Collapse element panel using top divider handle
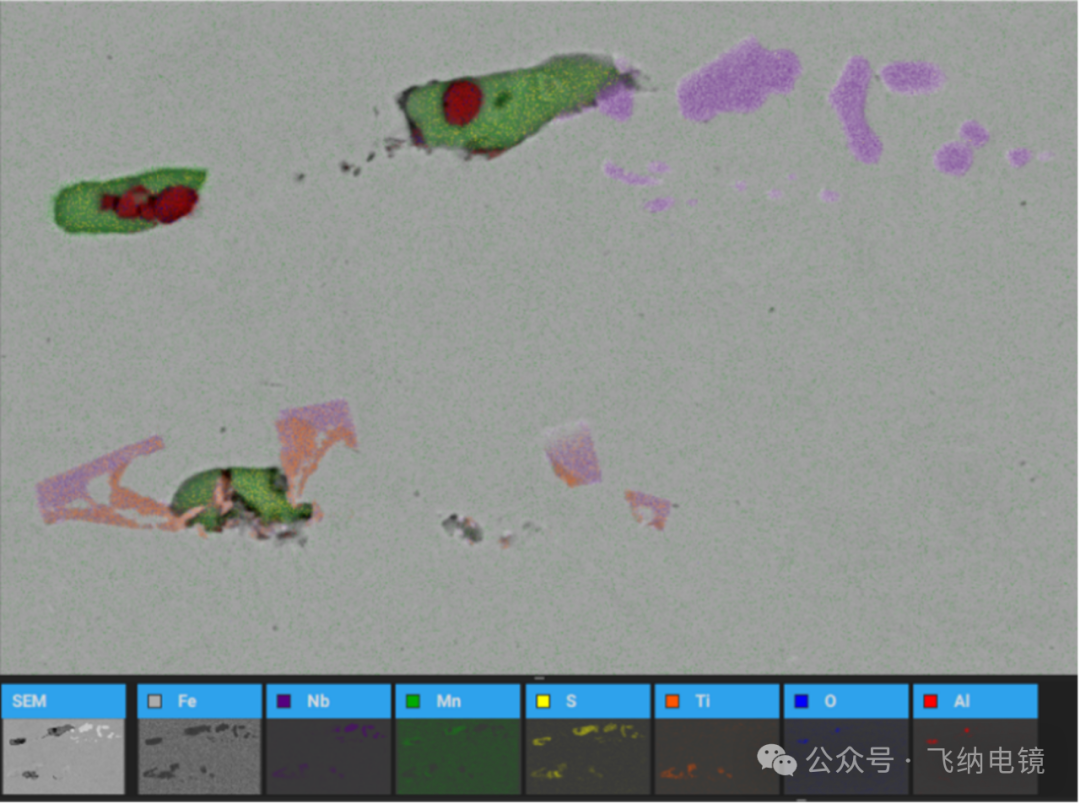 (540, 679)
